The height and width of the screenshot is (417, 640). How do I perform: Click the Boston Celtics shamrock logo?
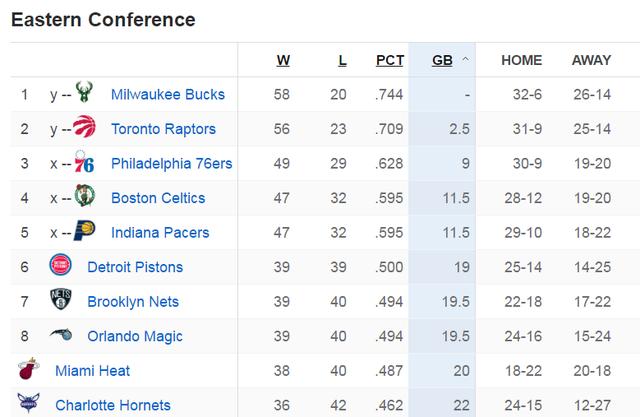point(84,195)
